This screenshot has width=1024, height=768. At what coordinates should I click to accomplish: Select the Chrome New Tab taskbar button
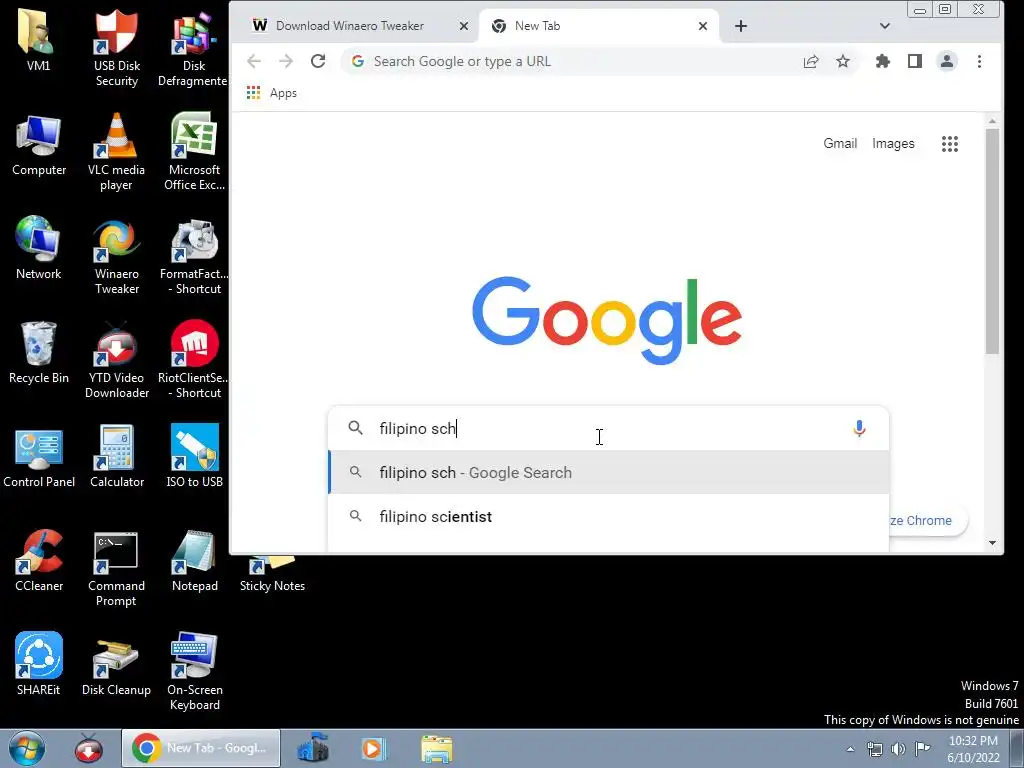point(200,748)
